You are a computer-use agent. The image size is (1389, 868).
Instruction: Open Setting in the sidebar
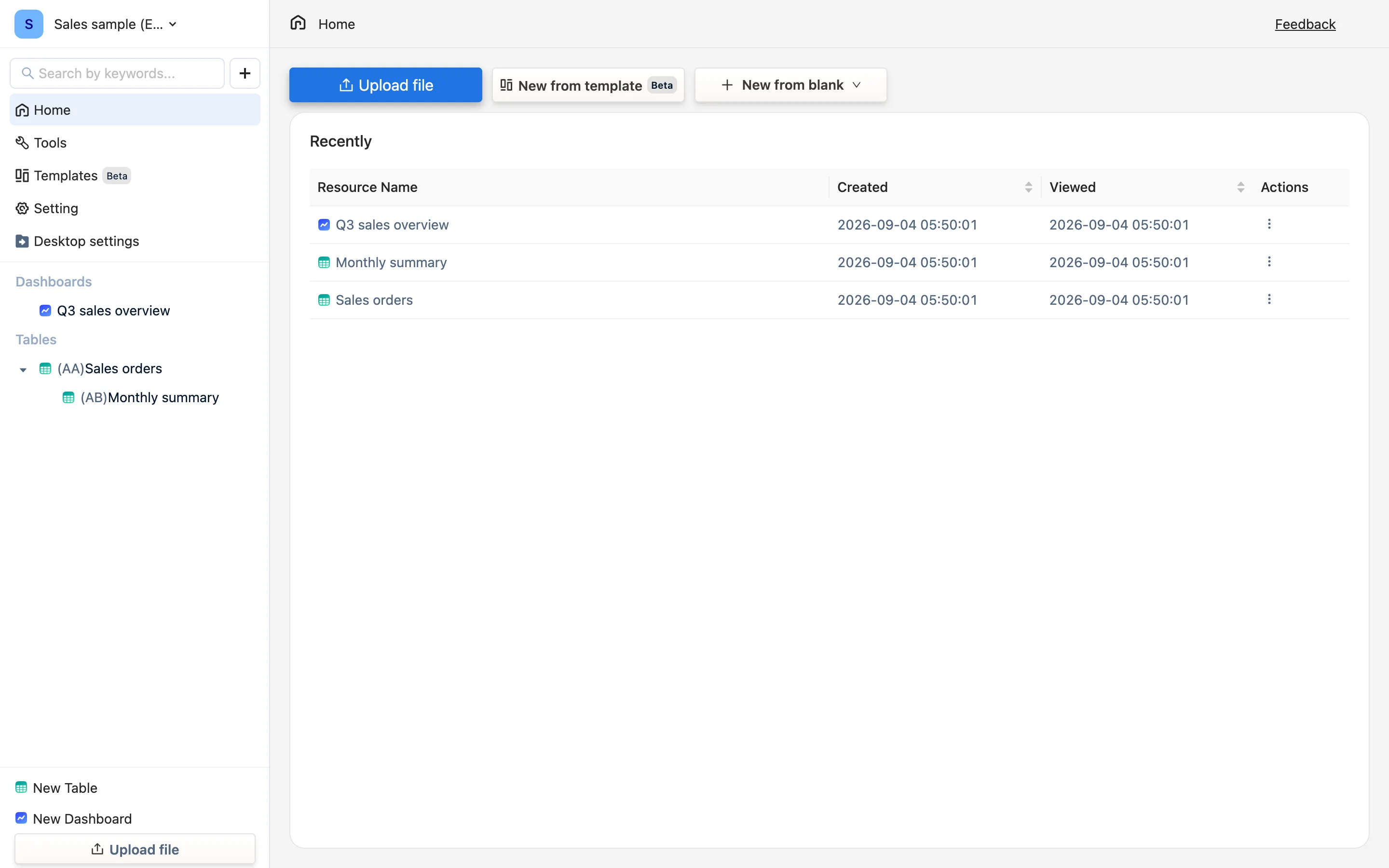135,208
